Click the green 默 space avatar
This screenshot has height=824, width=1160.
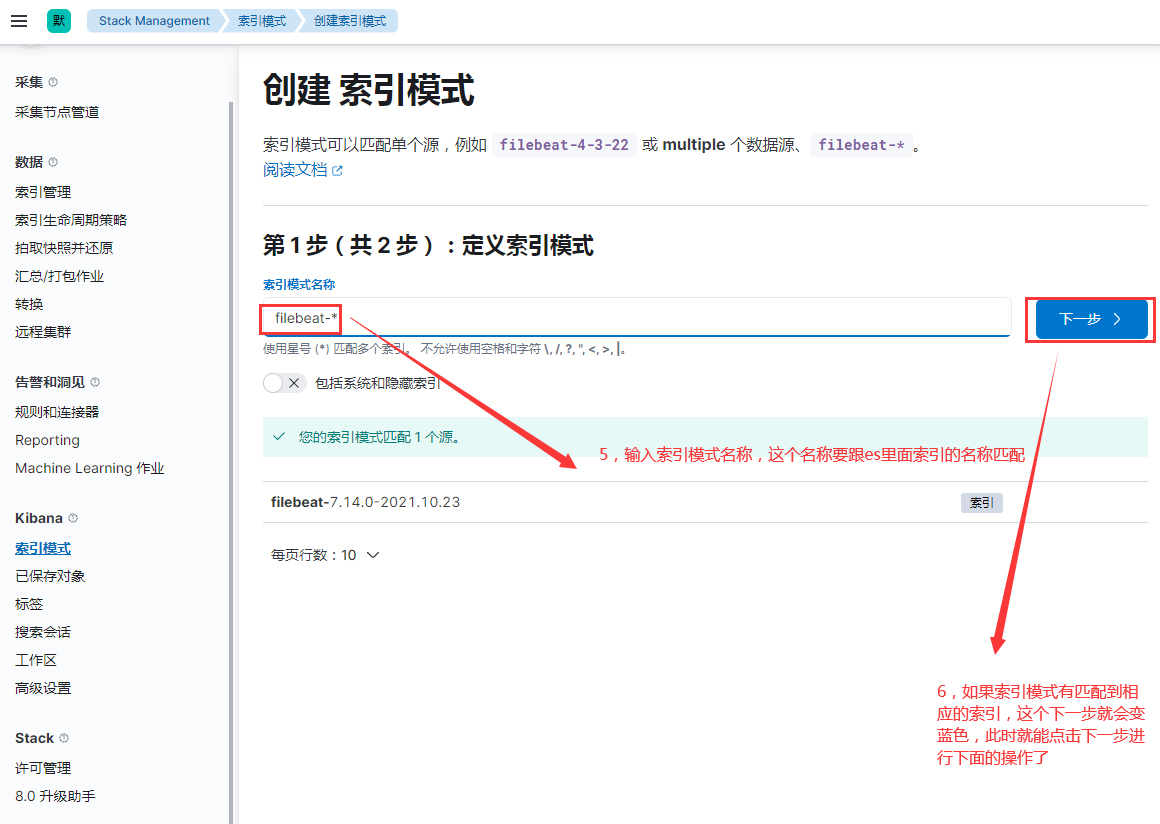coord(57,20)
